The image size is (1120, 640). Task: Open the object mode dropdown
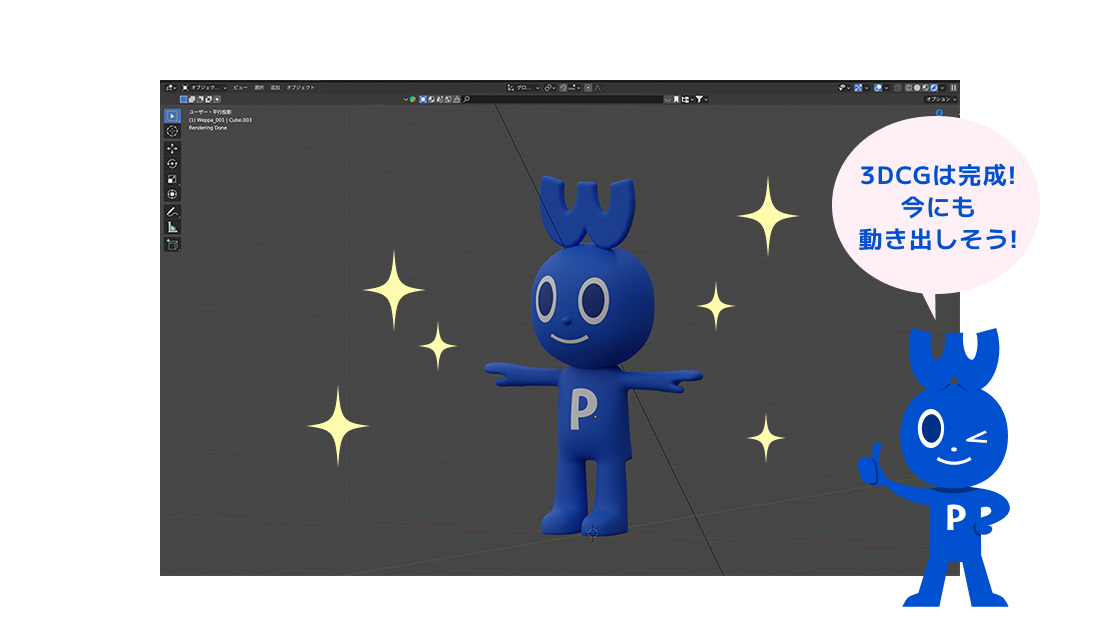[204, 88]
